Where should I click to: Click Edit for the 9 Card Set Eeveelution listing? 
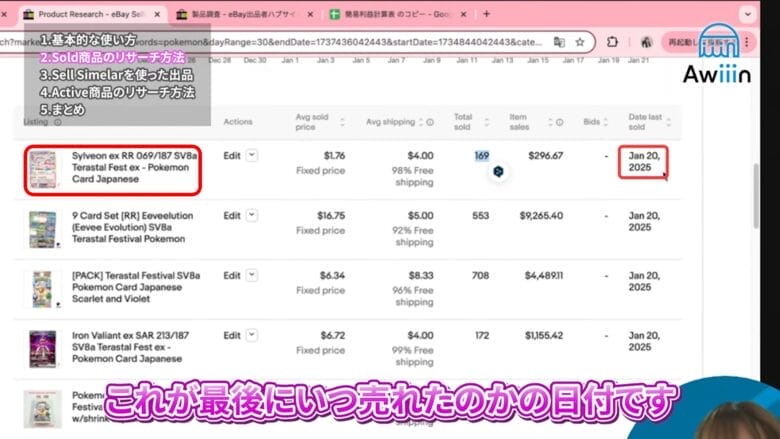click(232, 216)
